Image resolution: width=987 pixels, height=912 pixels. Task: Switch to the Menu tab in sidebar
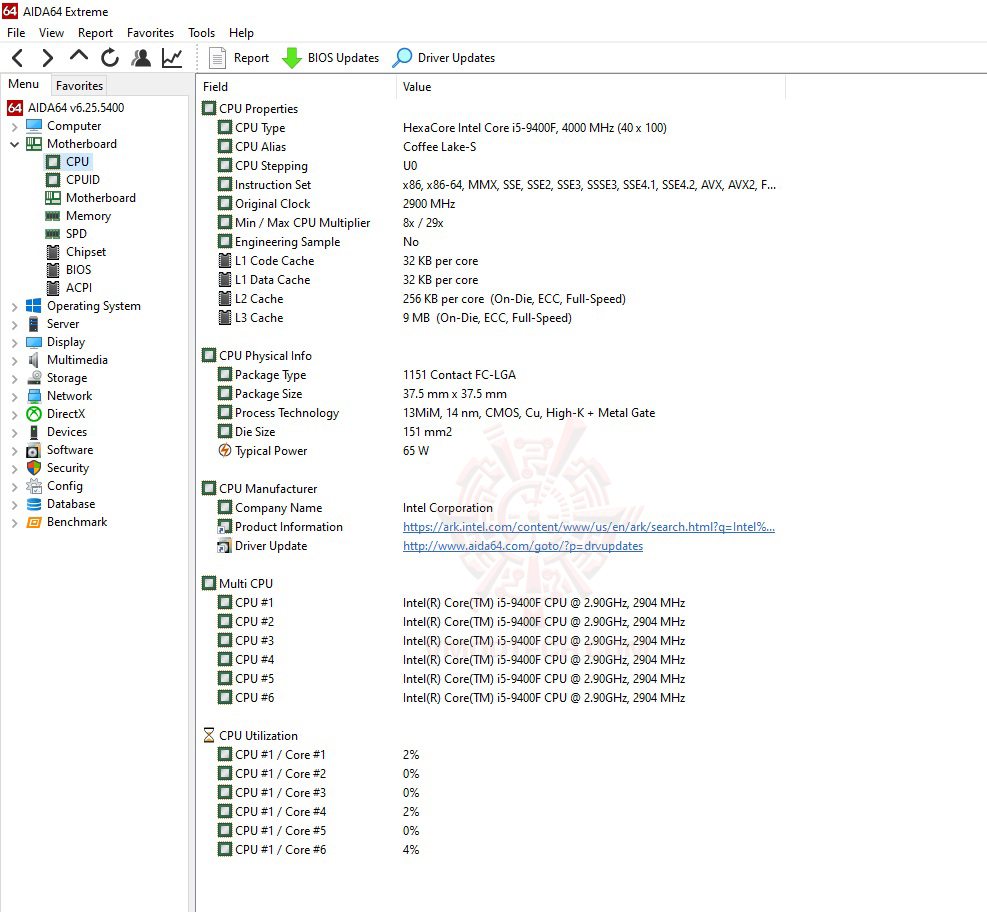pos(24,84)
